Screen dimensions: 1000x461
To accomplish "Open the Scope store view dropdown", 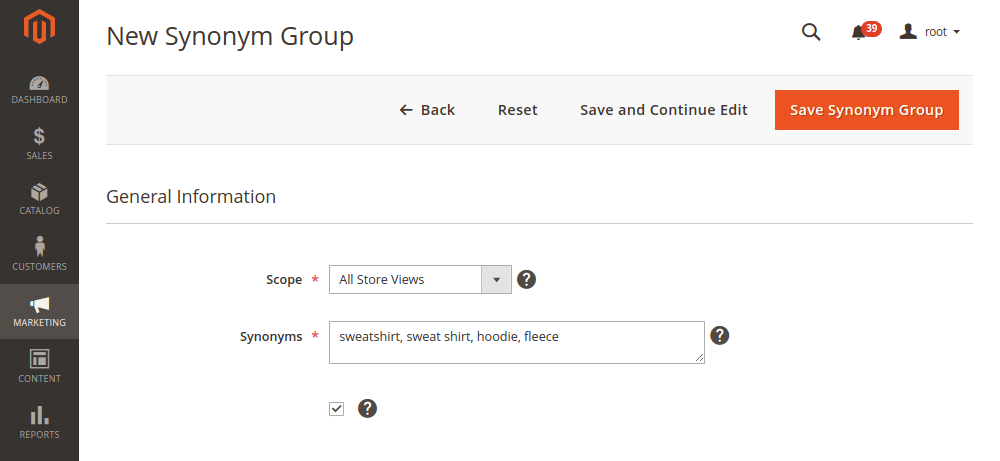I will [x=420, y=279].
